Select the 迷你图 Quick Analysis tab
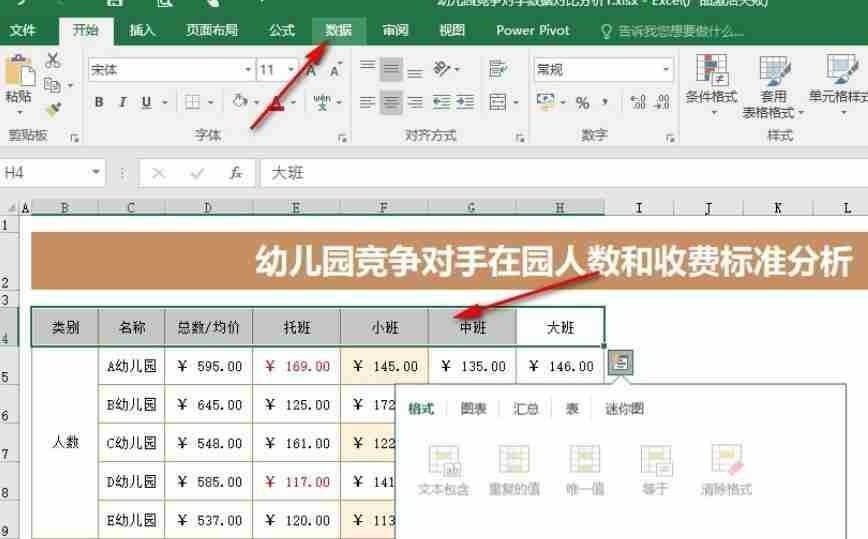Screen dimensions: 868x539 624,409
